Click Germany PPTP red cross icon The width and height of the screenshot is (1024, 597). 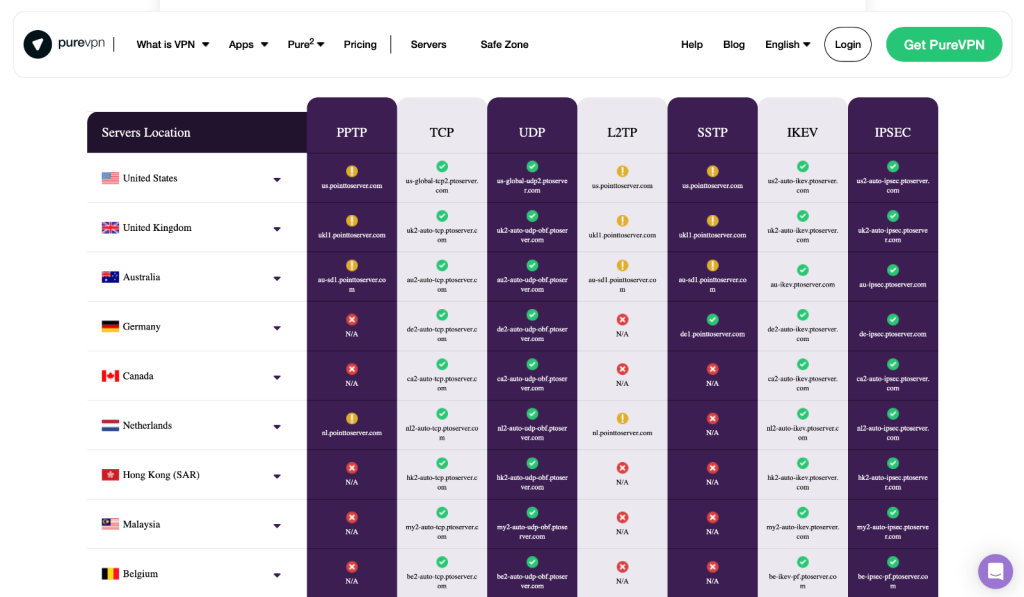351,319
